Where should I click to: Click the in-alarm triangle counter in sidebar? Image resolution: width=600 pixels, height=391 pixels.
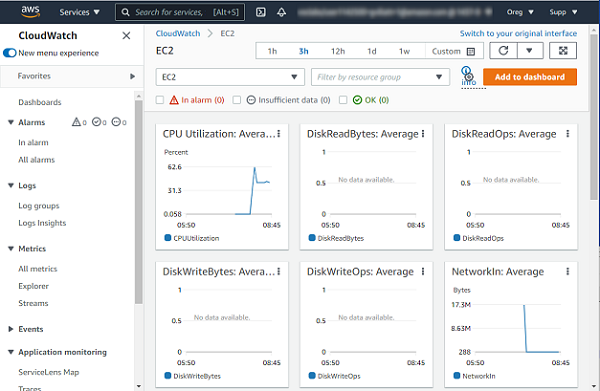(x=79, y=122)
